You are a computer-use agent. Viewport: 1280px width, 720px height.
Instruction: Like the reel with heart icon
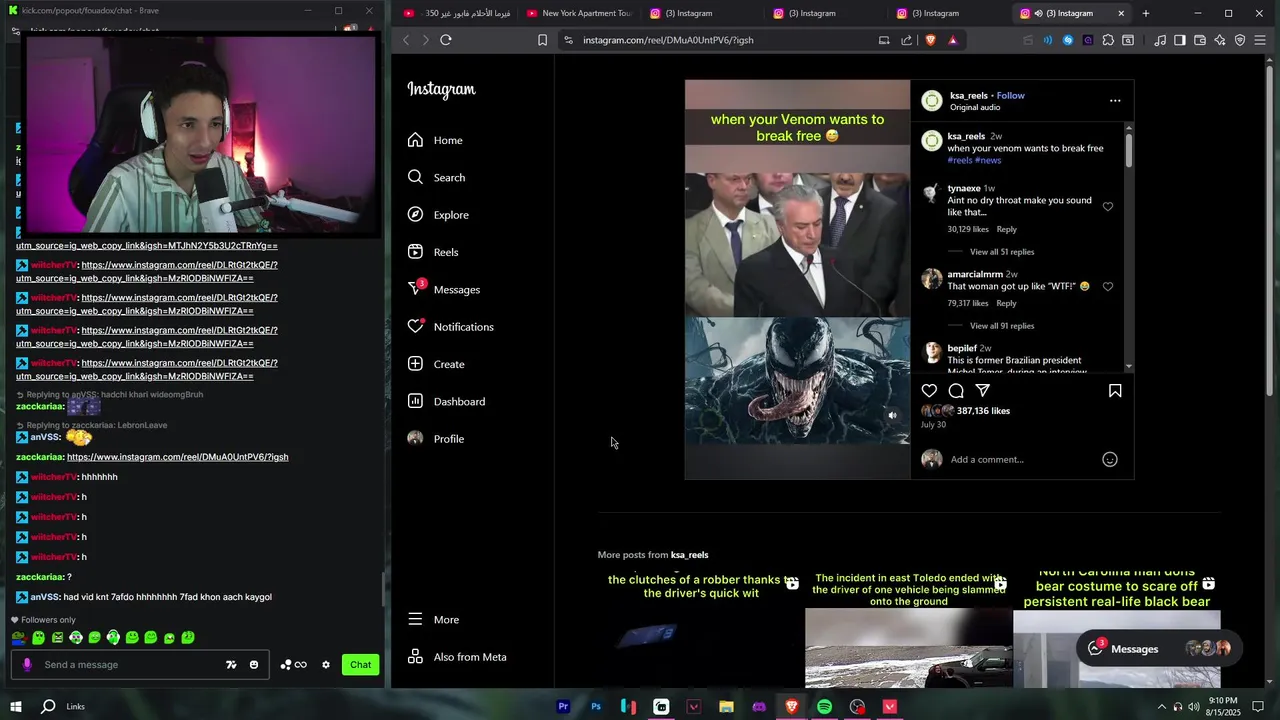pyautogui.click(x=930, y=391)
